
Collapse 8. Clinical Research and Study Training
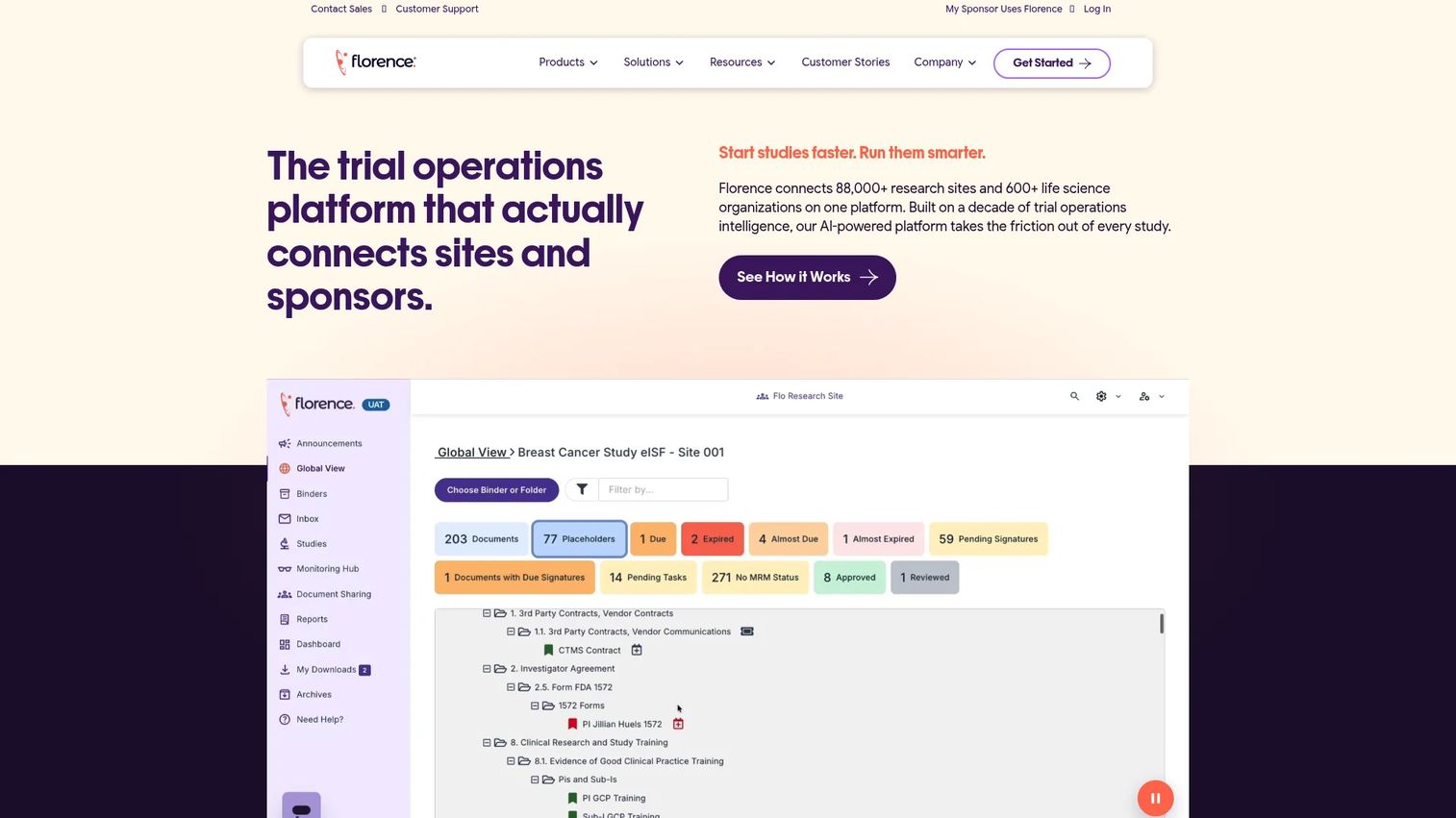coord(487,743)
